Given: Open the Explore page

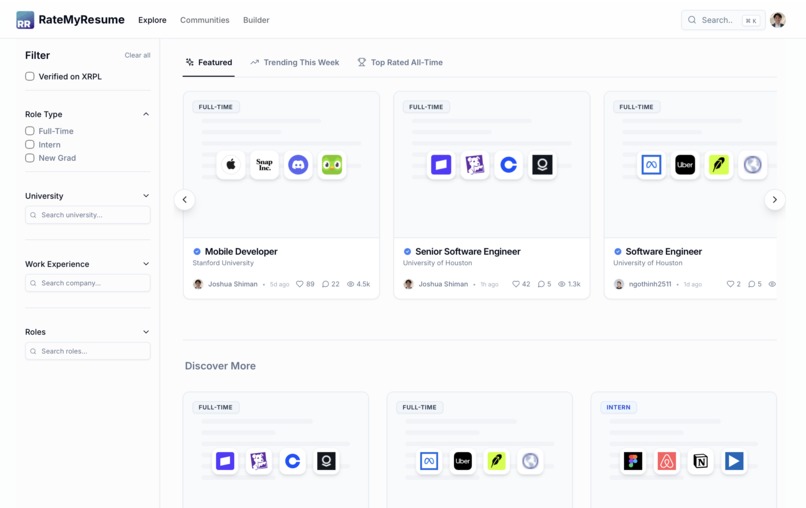Looking at the screenshot, I should [152, 20].
